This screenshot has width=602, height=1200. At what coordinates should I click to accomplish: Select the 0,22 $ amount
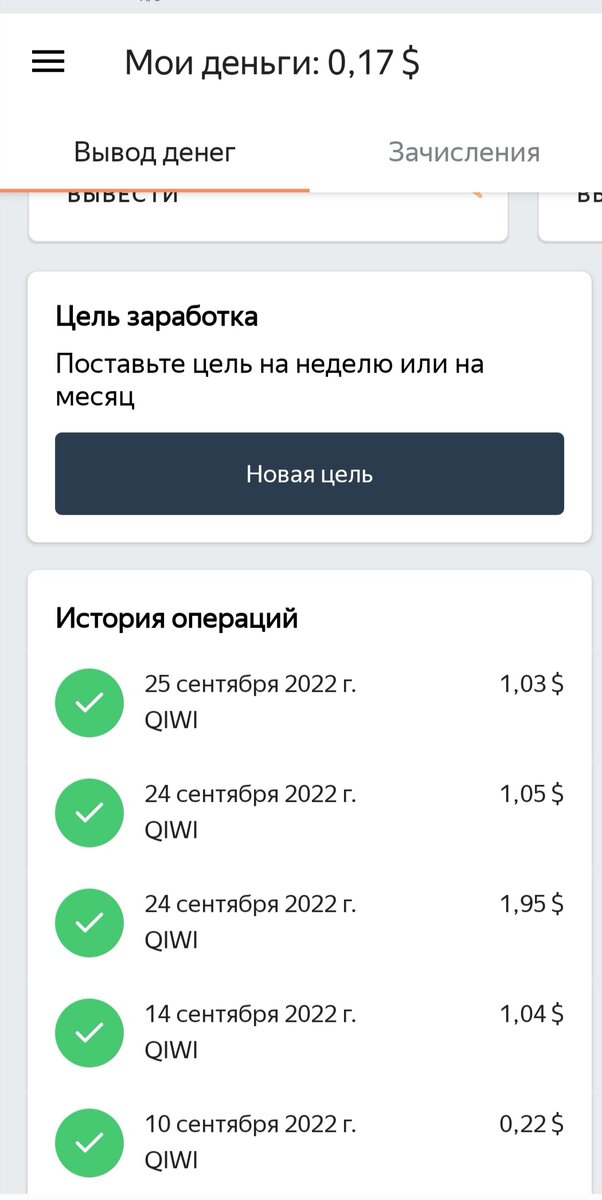click(x=531, y=1125)
